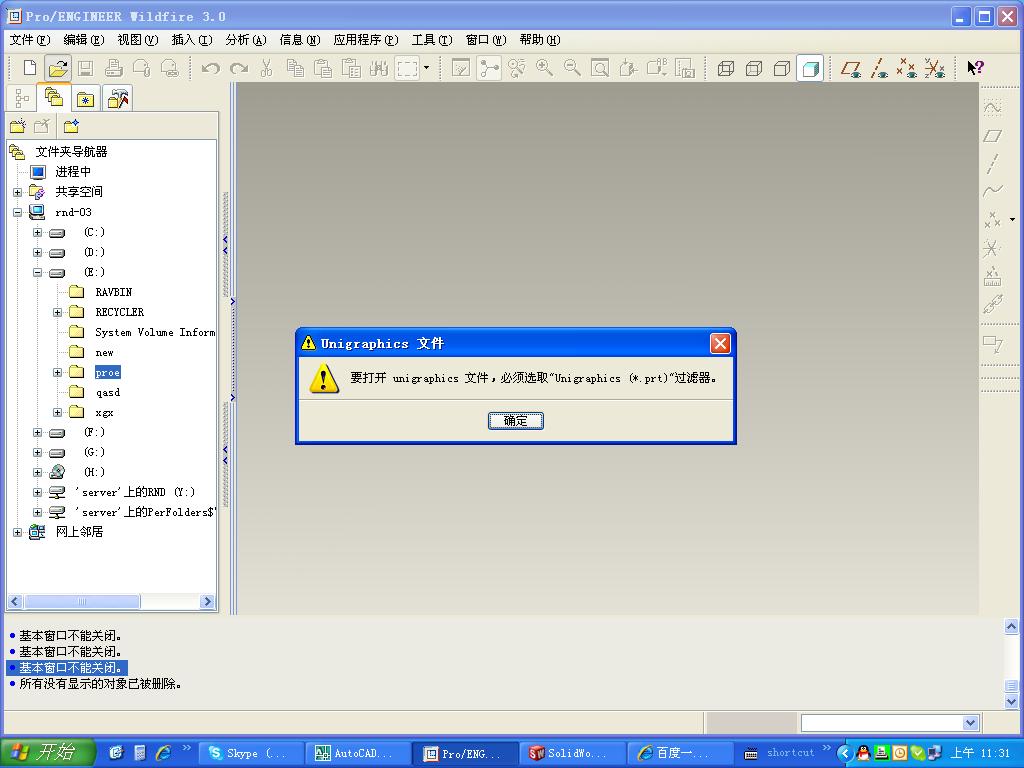The width and height of the screenshot is (1024, 768).
Task: Collapse the rnd-03 computer node
Action: point(18,212)
